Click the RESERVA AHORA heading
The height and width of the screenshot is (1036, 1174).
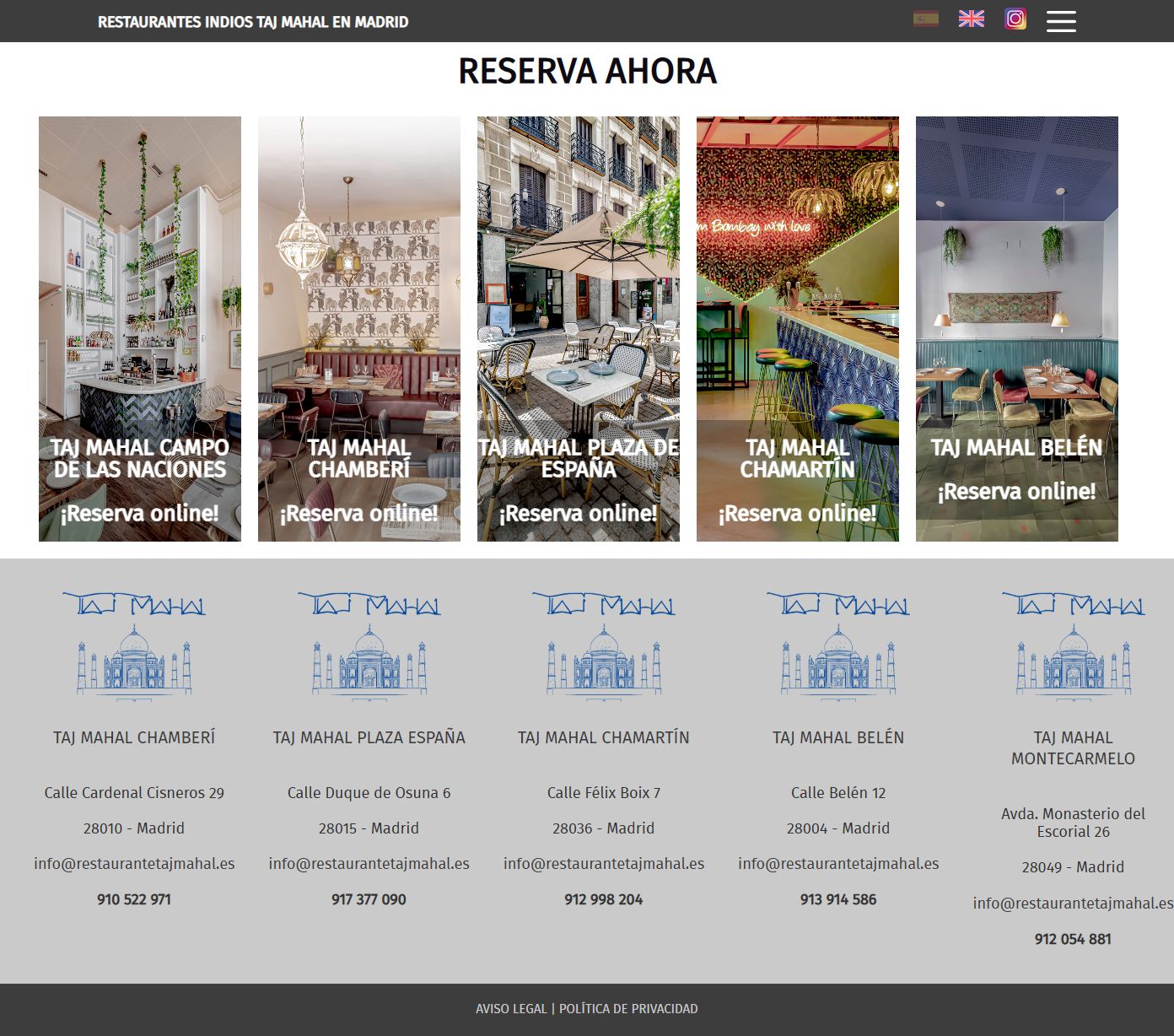(587, 71)
